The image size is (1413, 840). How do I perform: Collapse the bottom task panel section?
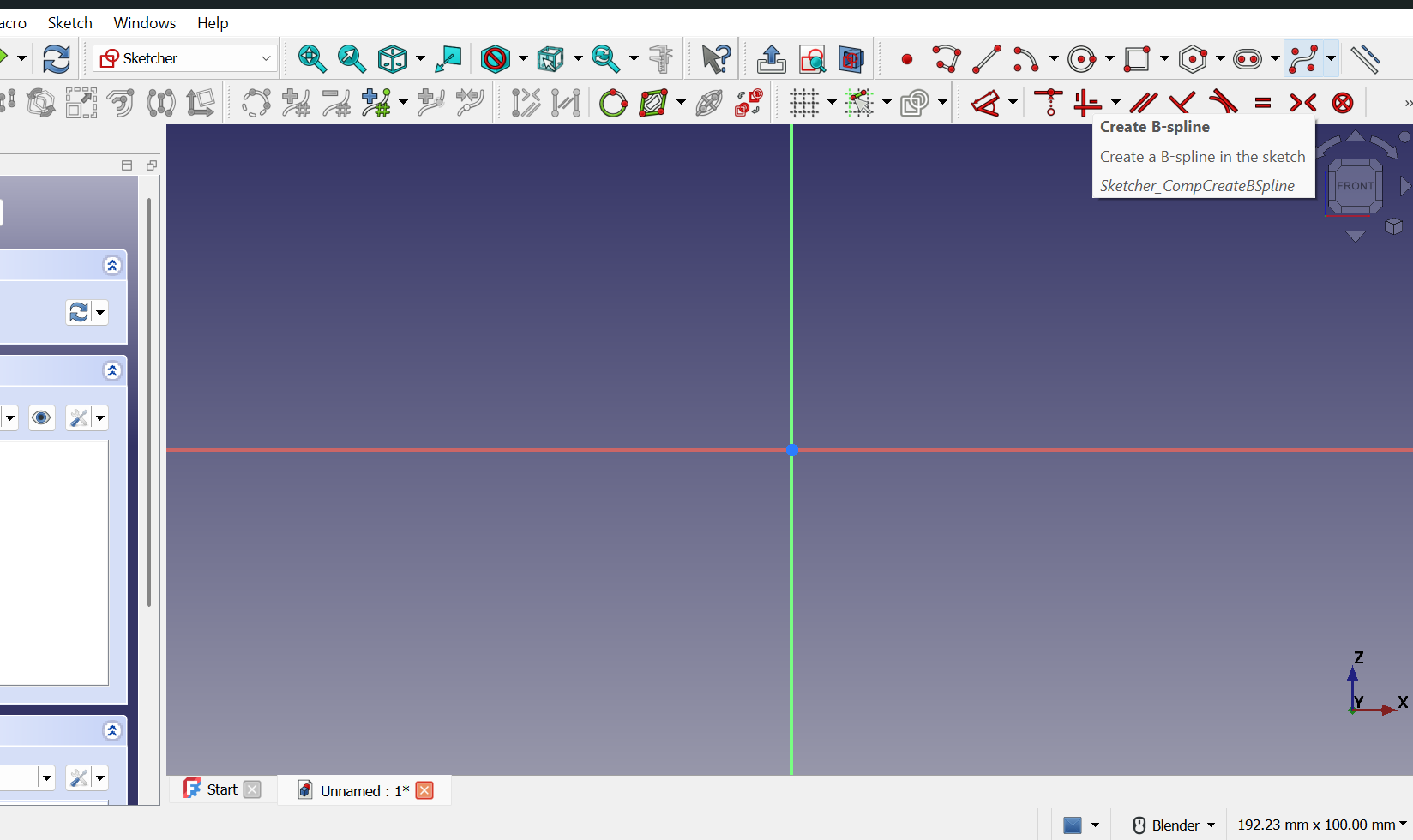pos(112,730)
